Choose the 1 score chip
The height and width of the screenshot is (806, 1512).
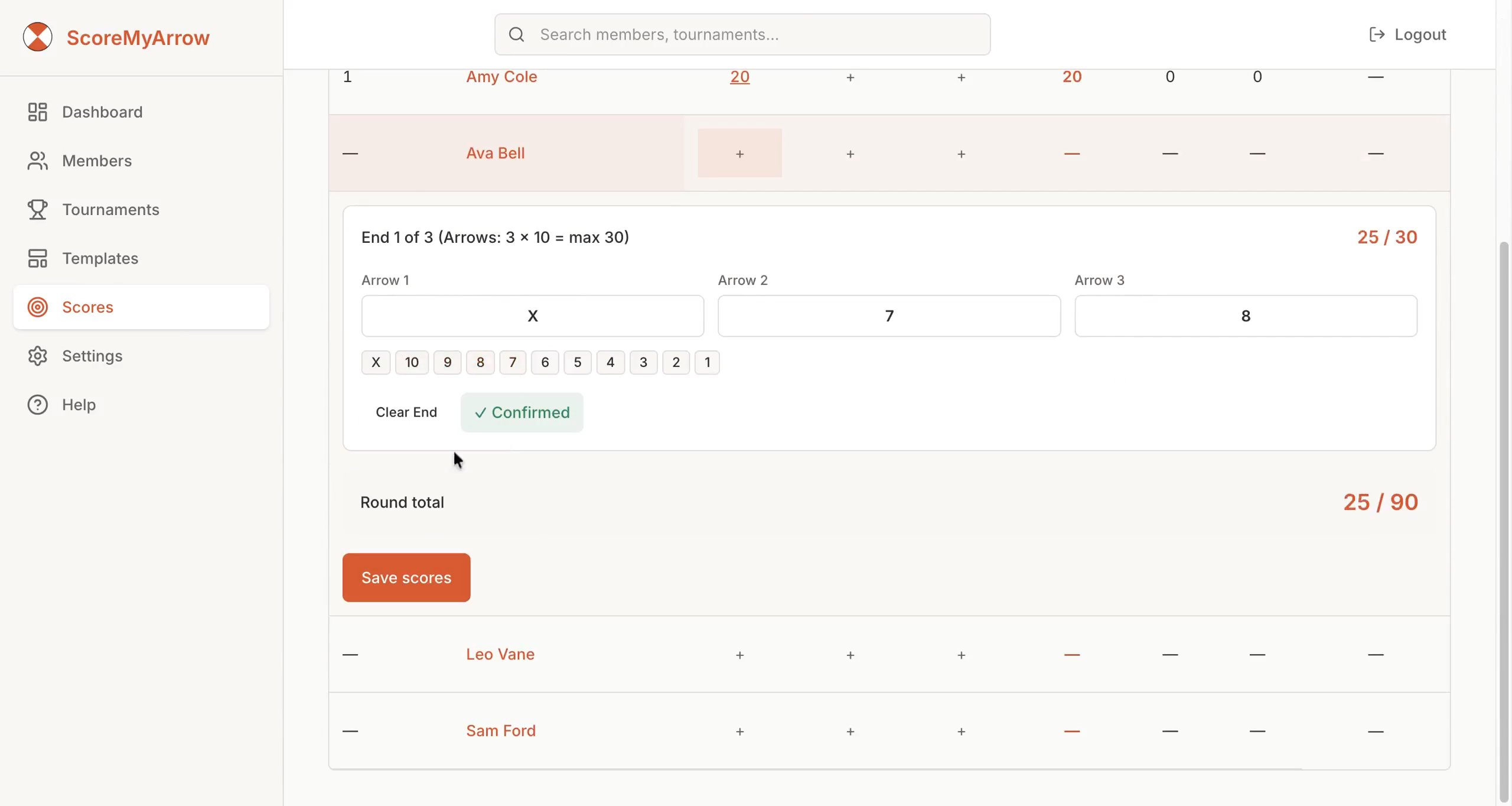[707, 362]
